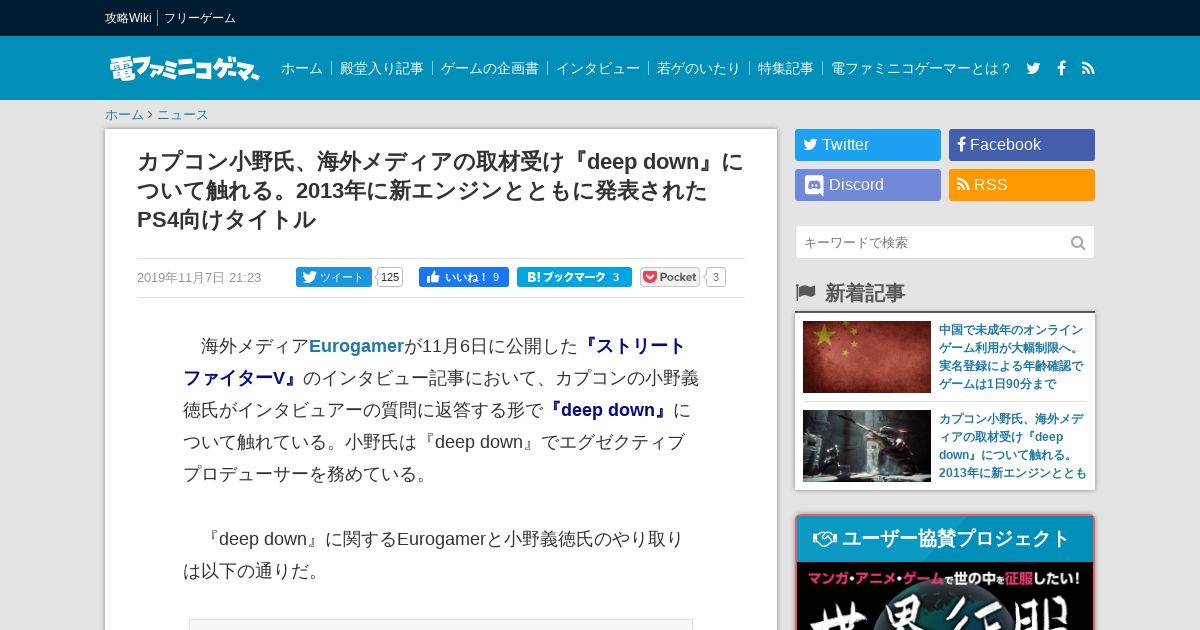Click the 世界征服 project banner image
This screenshot has height=630, width=1200.
[x=945, y=596]
